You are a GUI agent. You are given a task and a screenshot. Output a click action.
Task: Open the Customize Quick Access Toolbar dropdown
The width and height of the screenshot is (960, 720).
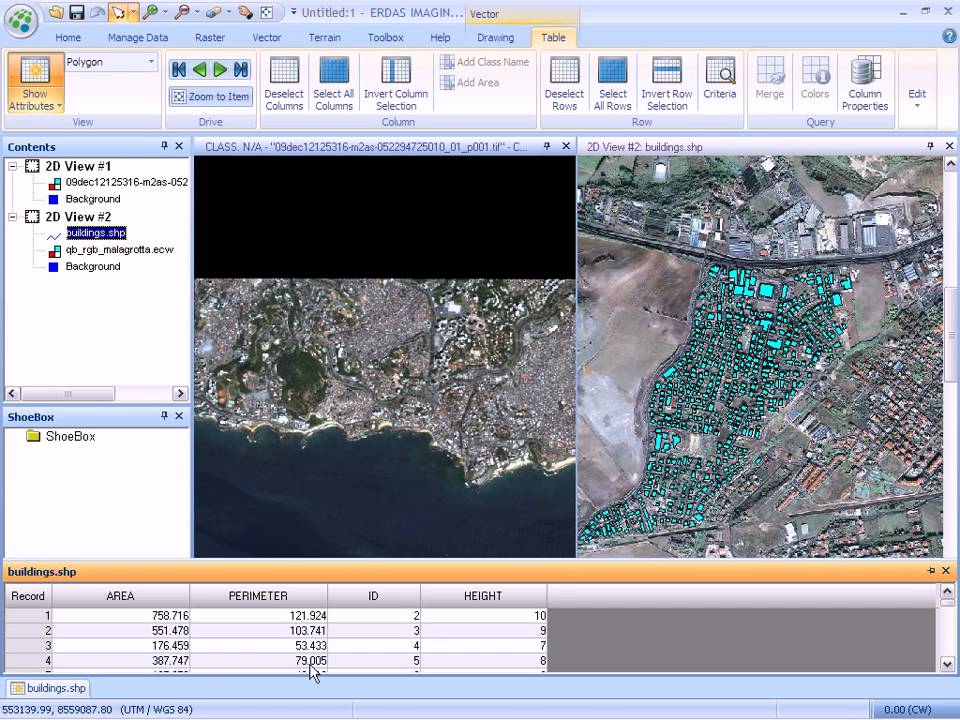pyautogui.click(x=293, y=12)
